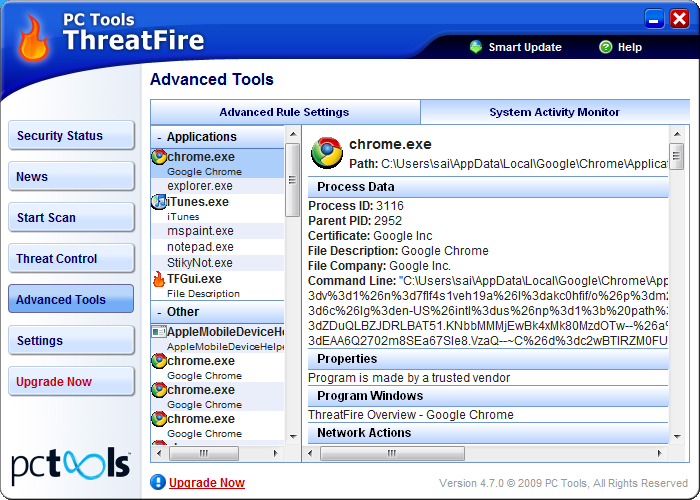The image size is (700, 500).
Task: Click the PC Tools logo at the bottom left
Action: click(x=71, y=466)
